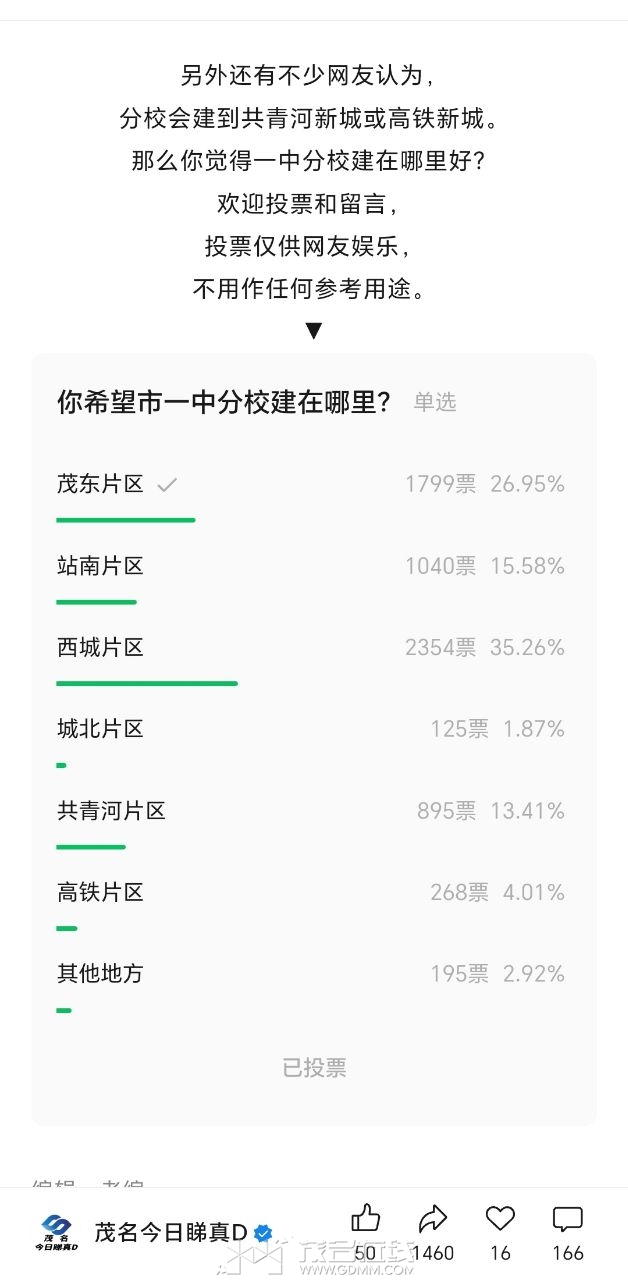Tap the 单选 label beside the poll title
Image resolution: width=628 pixels, height=1280 pixels.
click(x=435, y=402)
